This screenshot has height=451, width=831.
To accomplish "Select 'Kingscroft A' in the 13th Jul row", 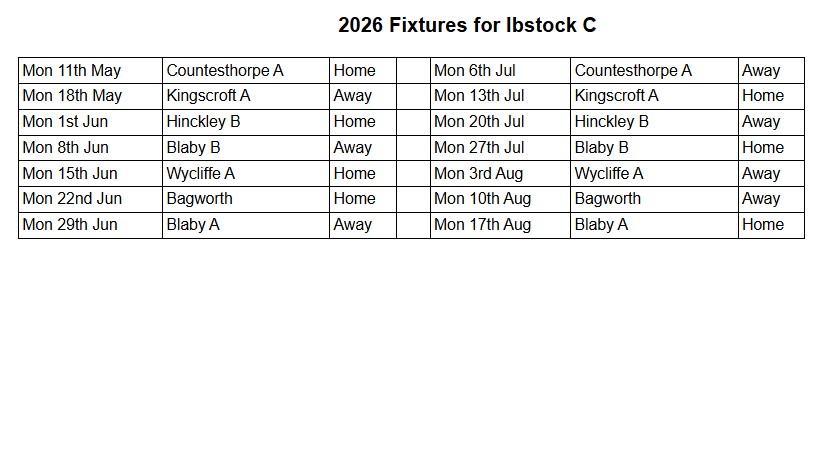I will [x=617, y=96].
